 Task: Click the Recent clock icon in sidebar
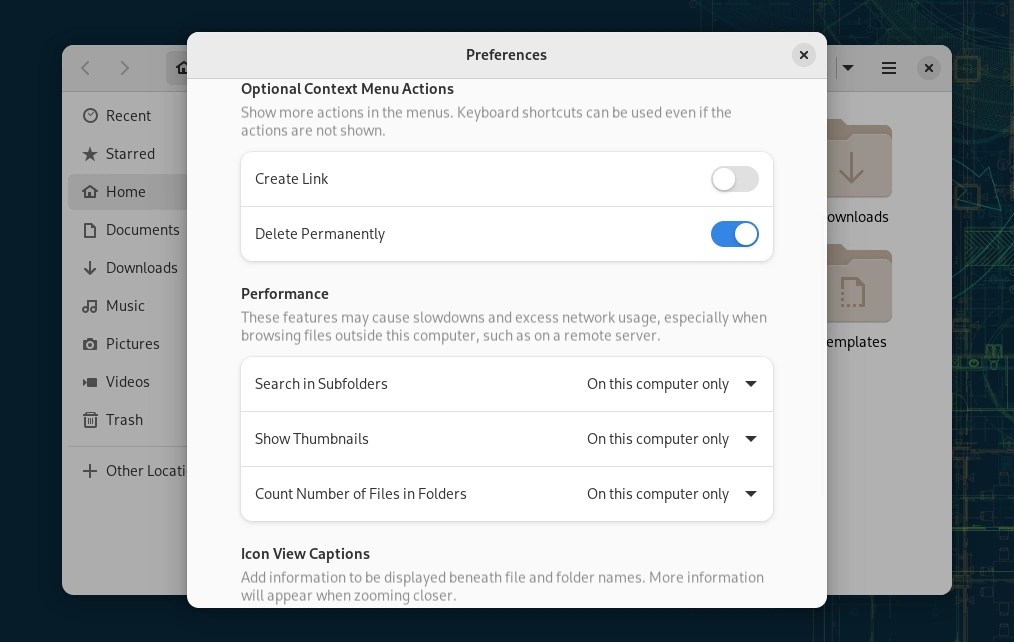[90, 116]
